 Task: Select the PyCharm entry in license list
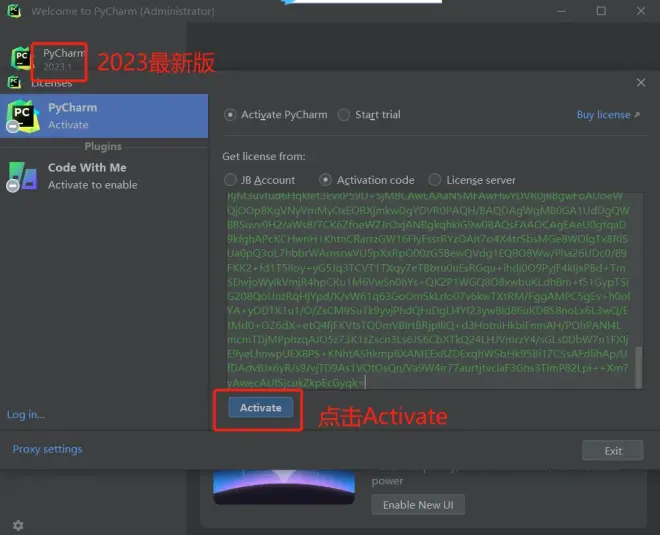[104, 115]
